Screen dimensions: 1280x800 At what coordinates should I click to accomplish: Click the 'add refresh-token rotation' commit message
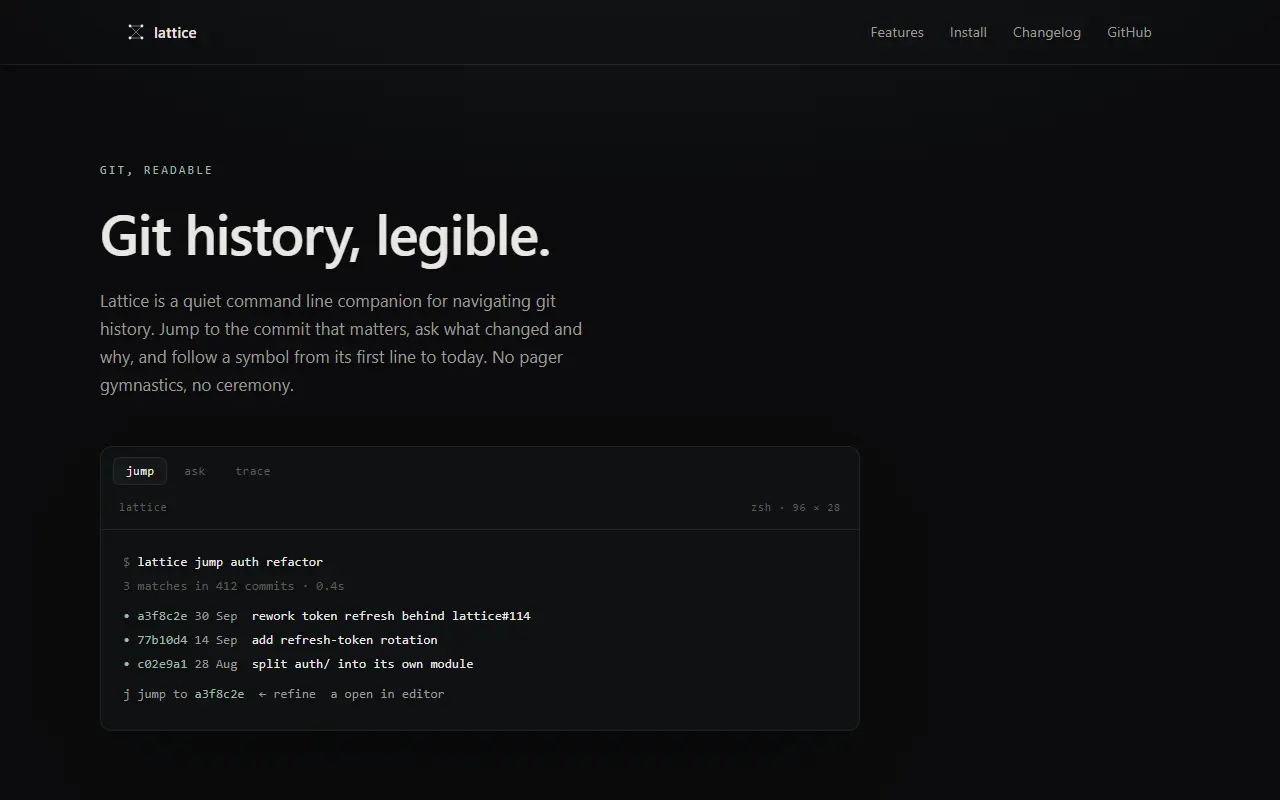(x=345, y=640)
